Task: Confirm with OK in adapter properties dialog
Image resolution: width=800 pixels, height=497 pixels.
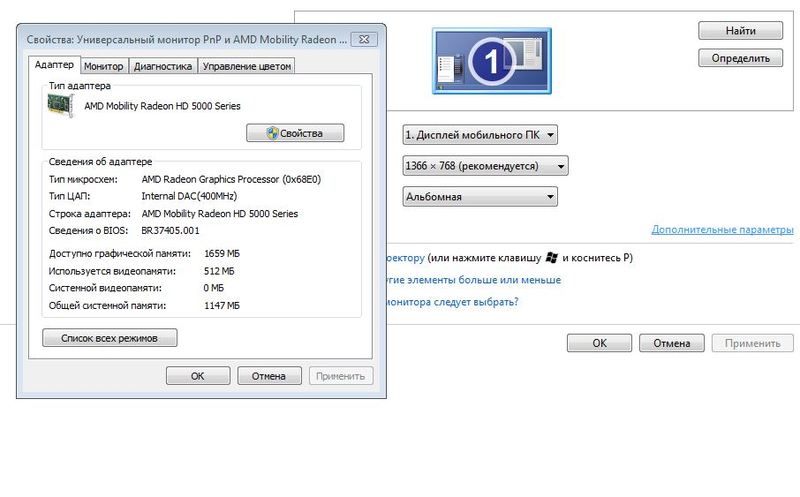Action: pos(198,376)
